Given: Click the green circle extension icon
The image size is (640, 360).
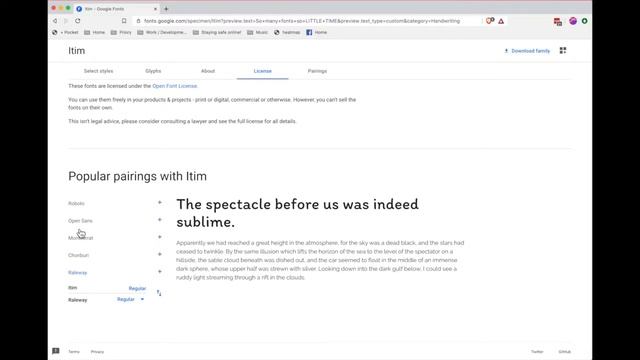Looking at the screenshot, I should 584,21.
